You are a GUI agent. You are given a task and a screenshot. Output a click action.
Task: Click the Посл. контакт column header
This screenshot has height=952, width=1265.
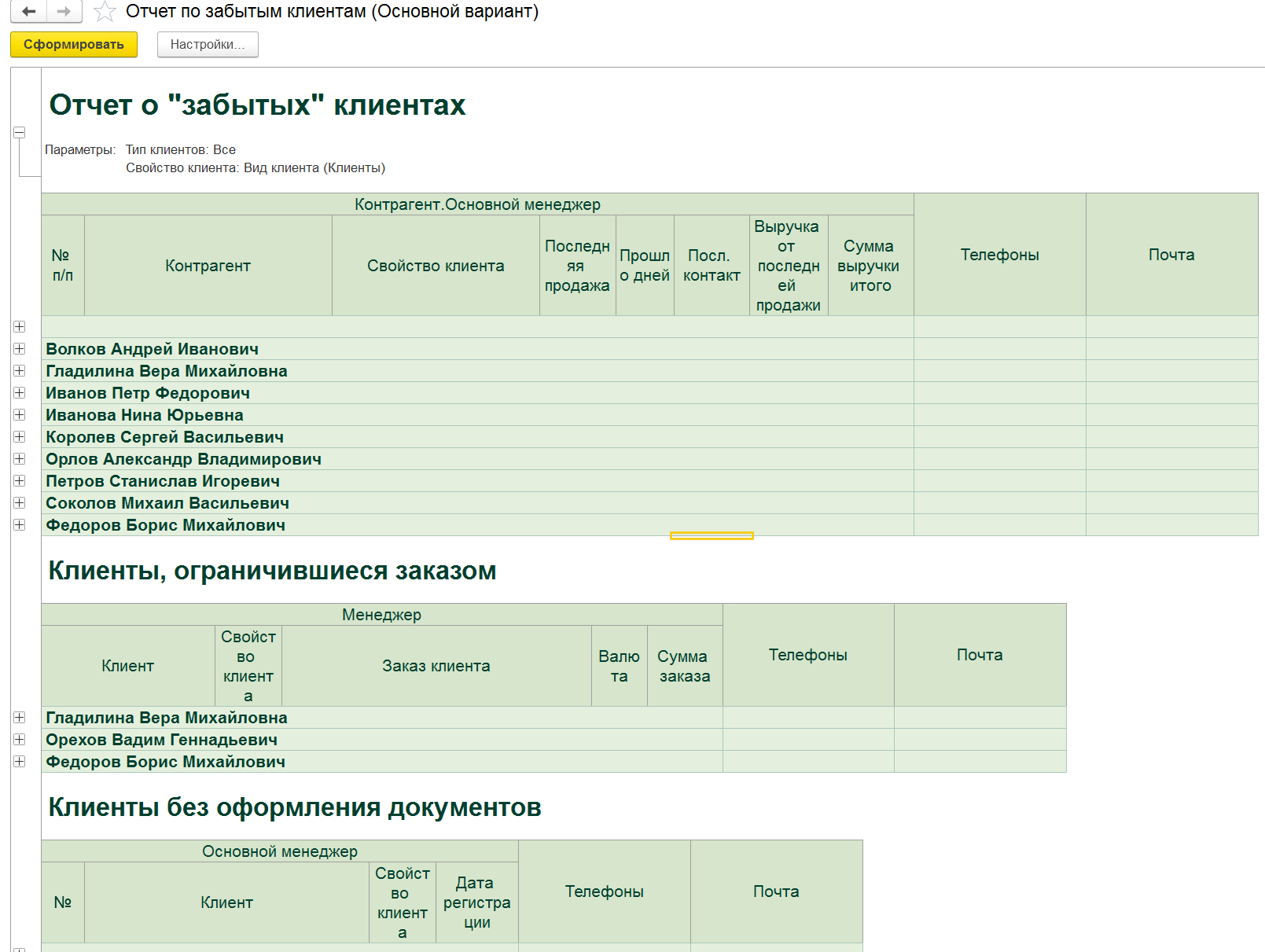click(x=712, y=266)
